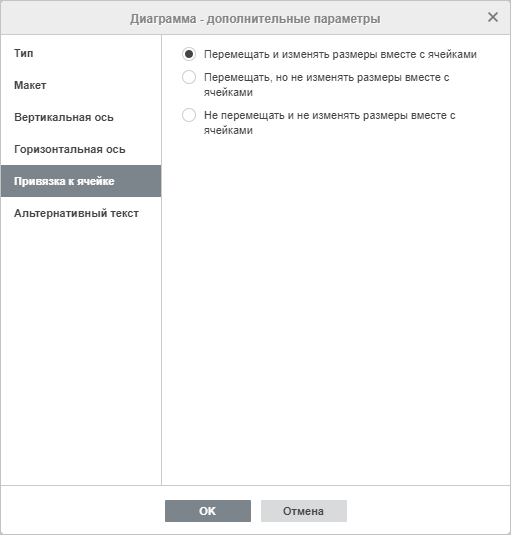Click label 'Перемещать и изменять размеры вместе с ячейками'
Viewport: 511px width, 535px height.
[340, 55]
